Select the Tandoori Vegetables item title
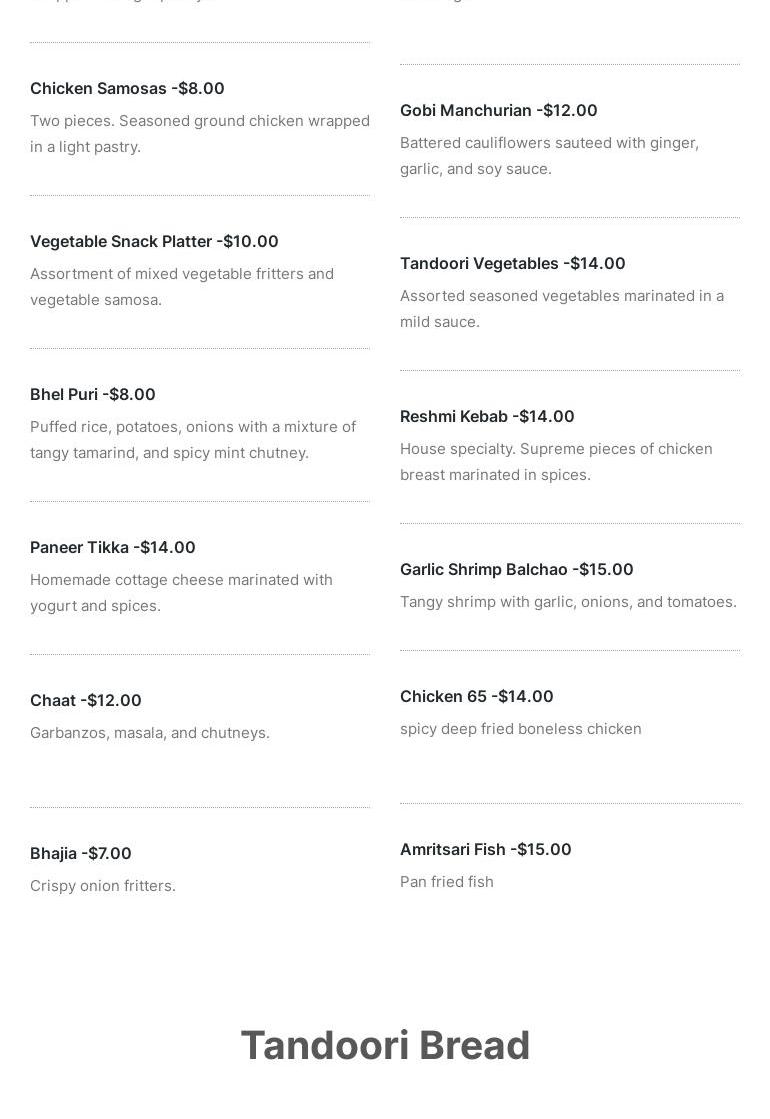The height and width of the screenshot is (1119, 770). coord(512,263)
